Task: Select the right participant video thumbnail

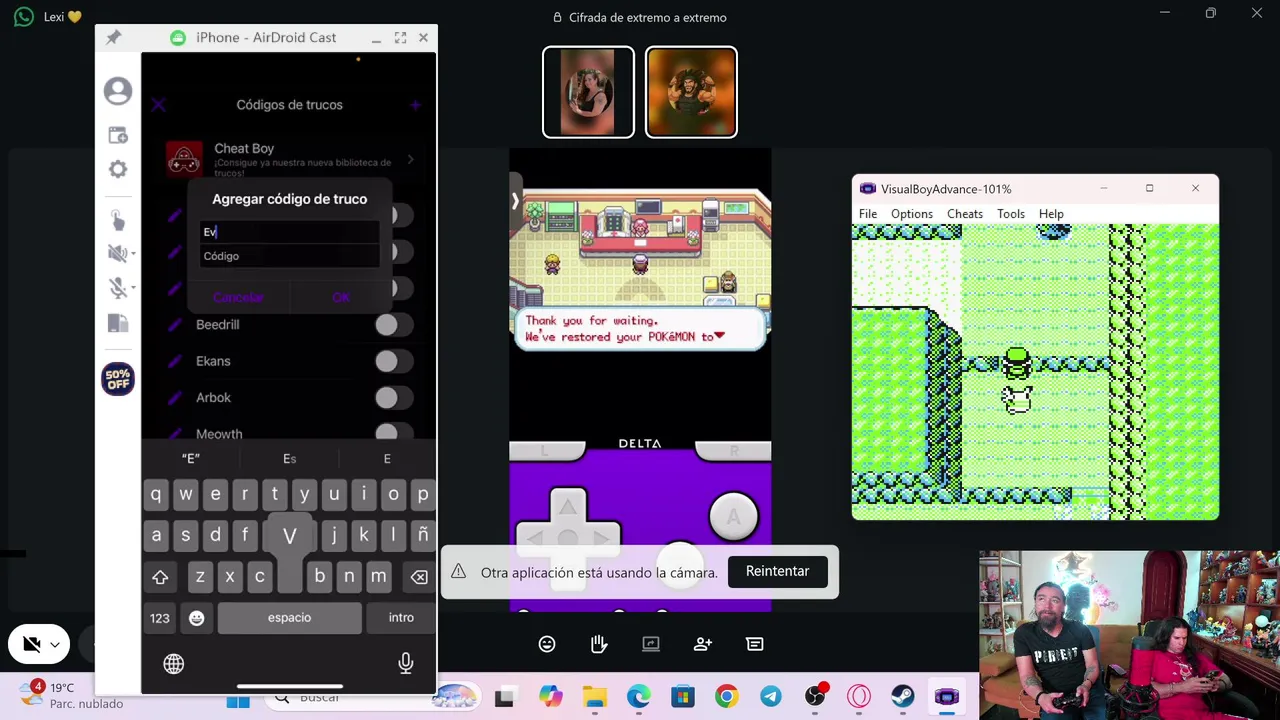Action: click(x=691, y=92)
